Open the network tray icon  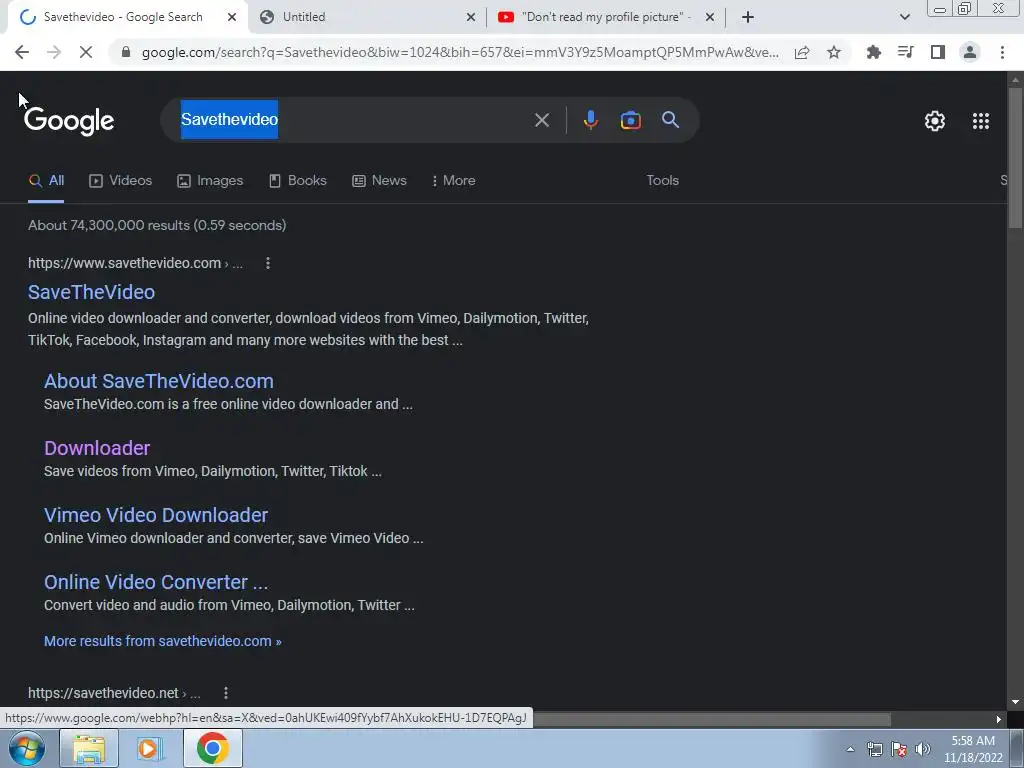(874, 749)
